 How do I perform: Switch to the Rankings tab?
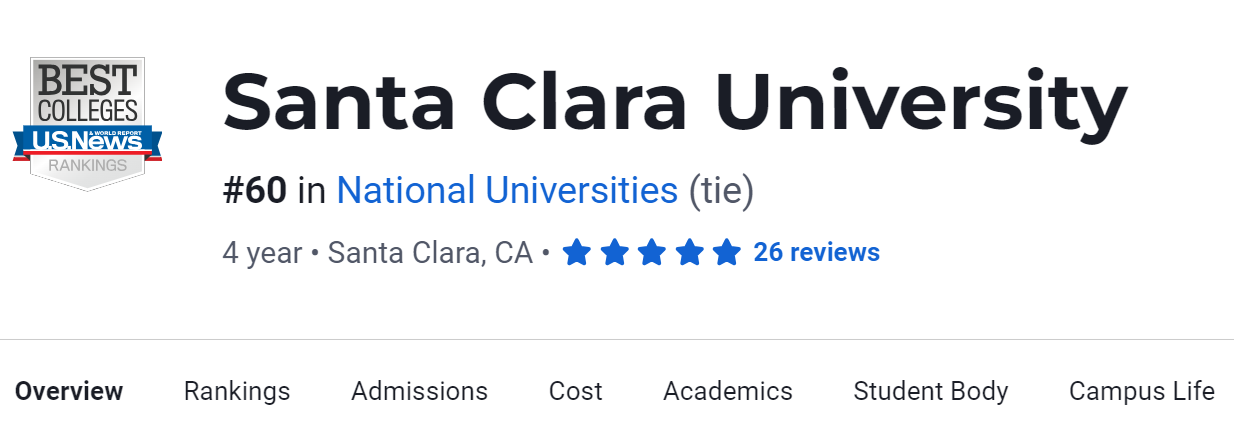pos(237,391)
